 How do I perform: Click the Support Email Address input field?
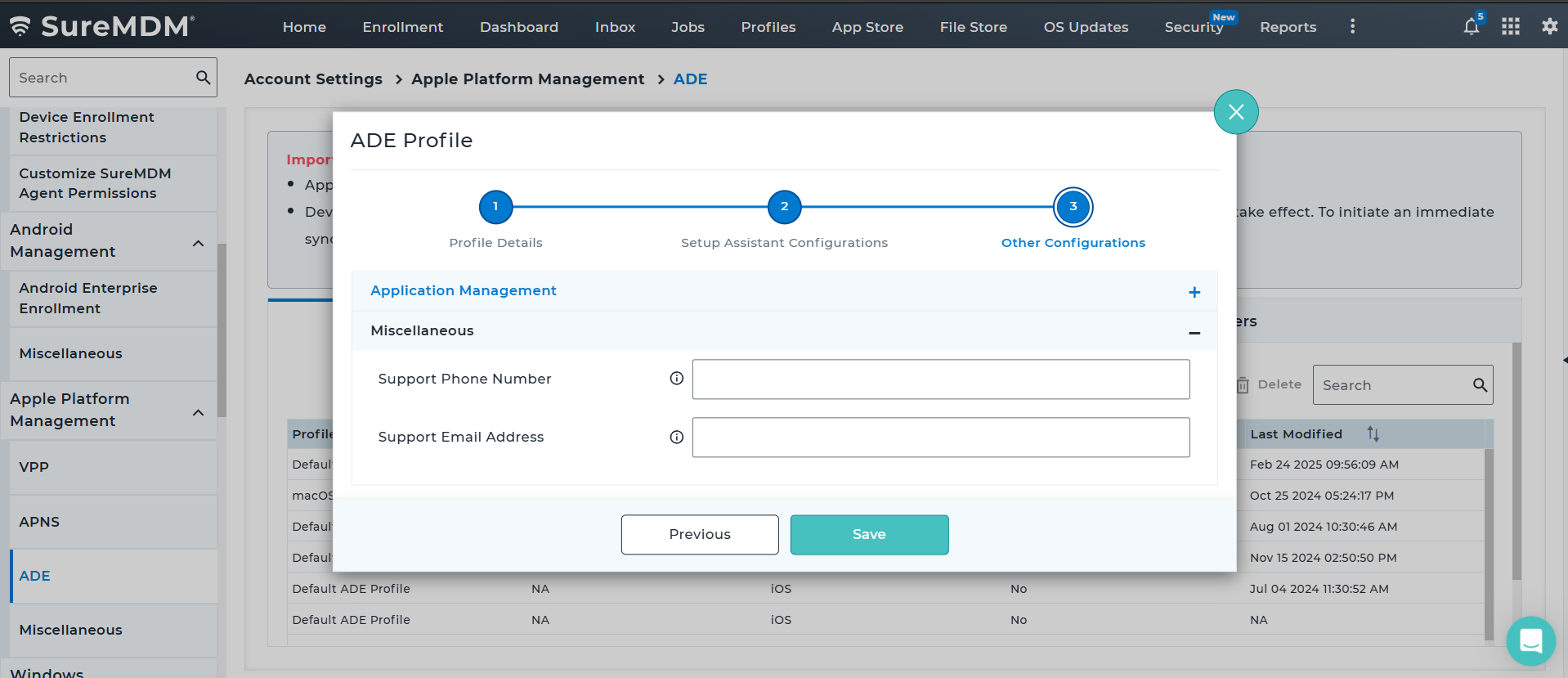pos(940,438)
